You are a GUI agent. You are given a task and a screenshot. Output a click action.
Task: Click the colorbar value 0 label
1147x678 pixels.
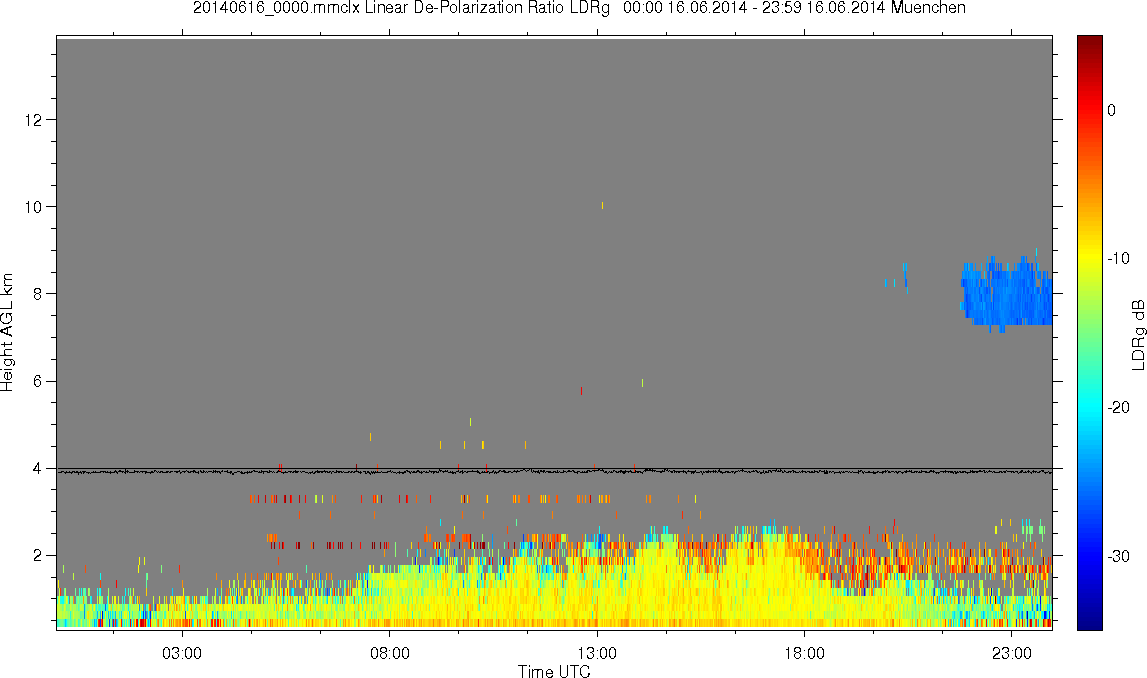pos(1112,110)
